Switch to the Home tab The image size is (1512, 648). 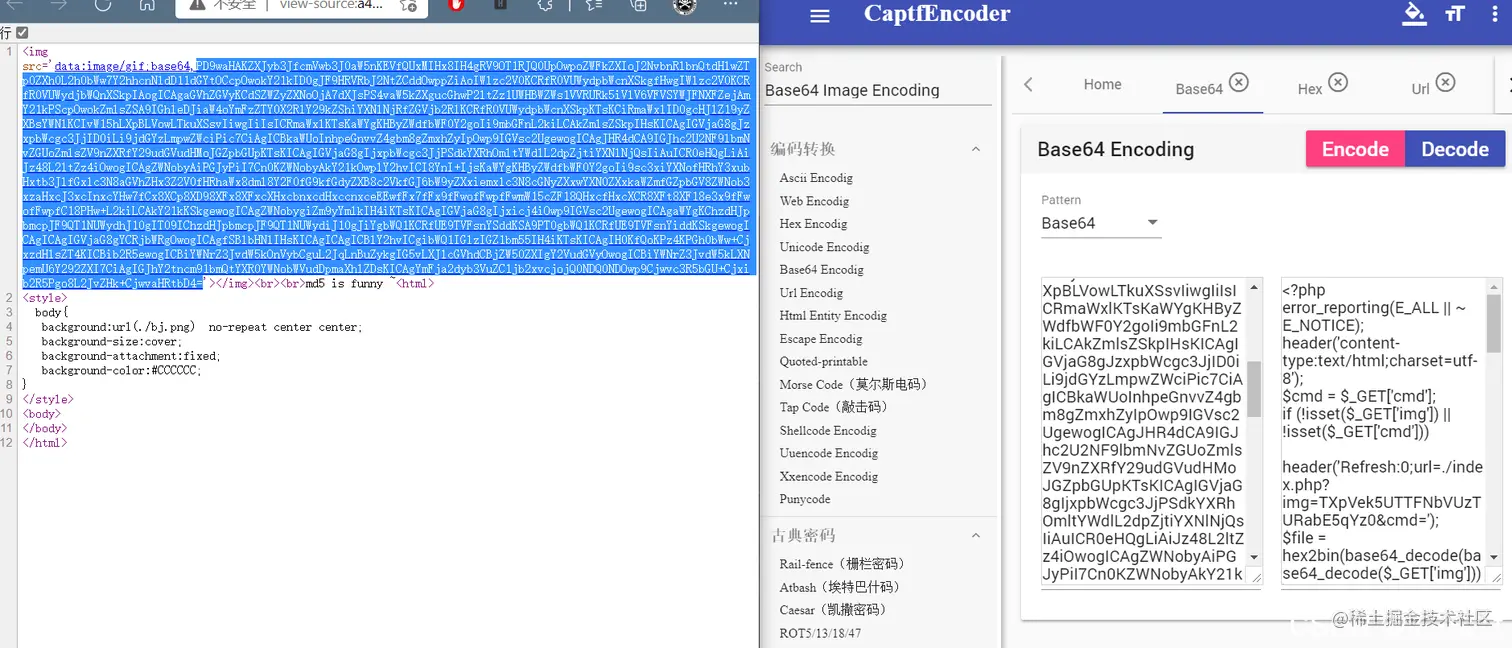1102,85
